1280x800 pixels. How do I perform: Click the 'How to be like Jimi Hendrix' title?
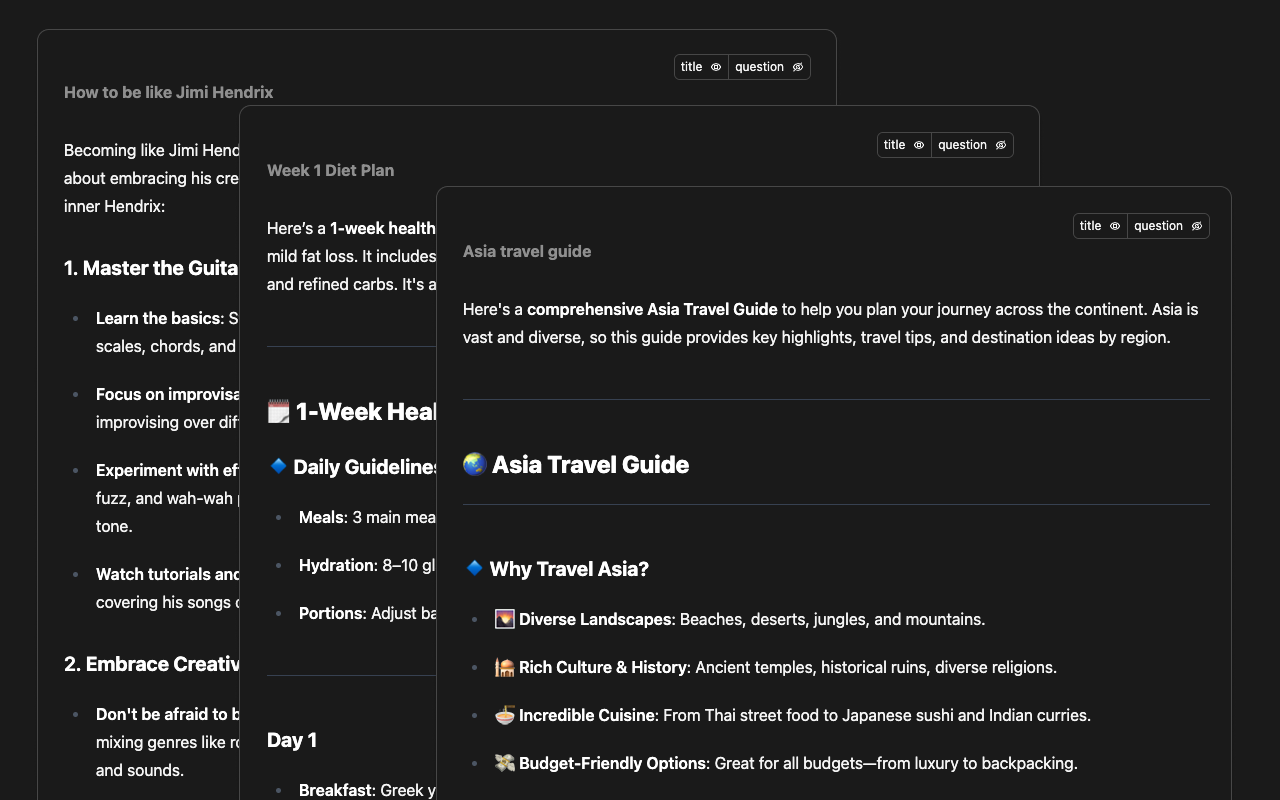[169, 92]
